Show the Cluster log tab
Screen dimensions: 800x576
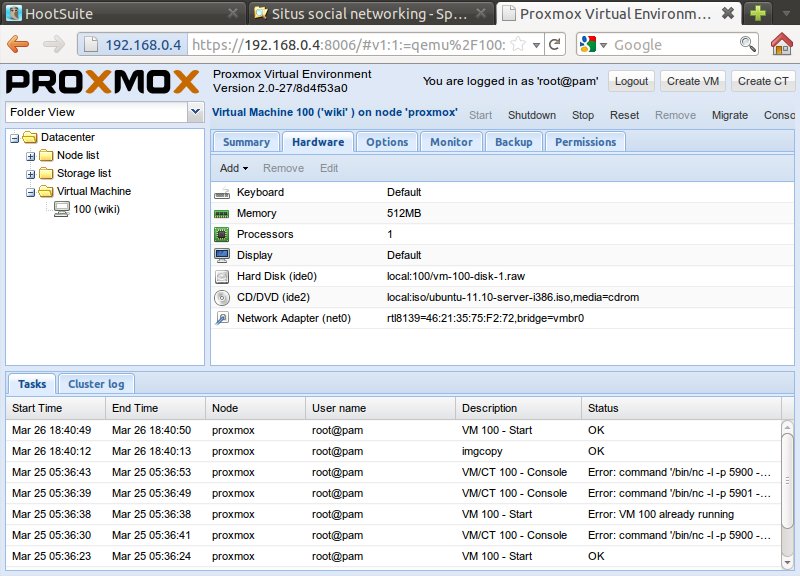tap(96, 384)
